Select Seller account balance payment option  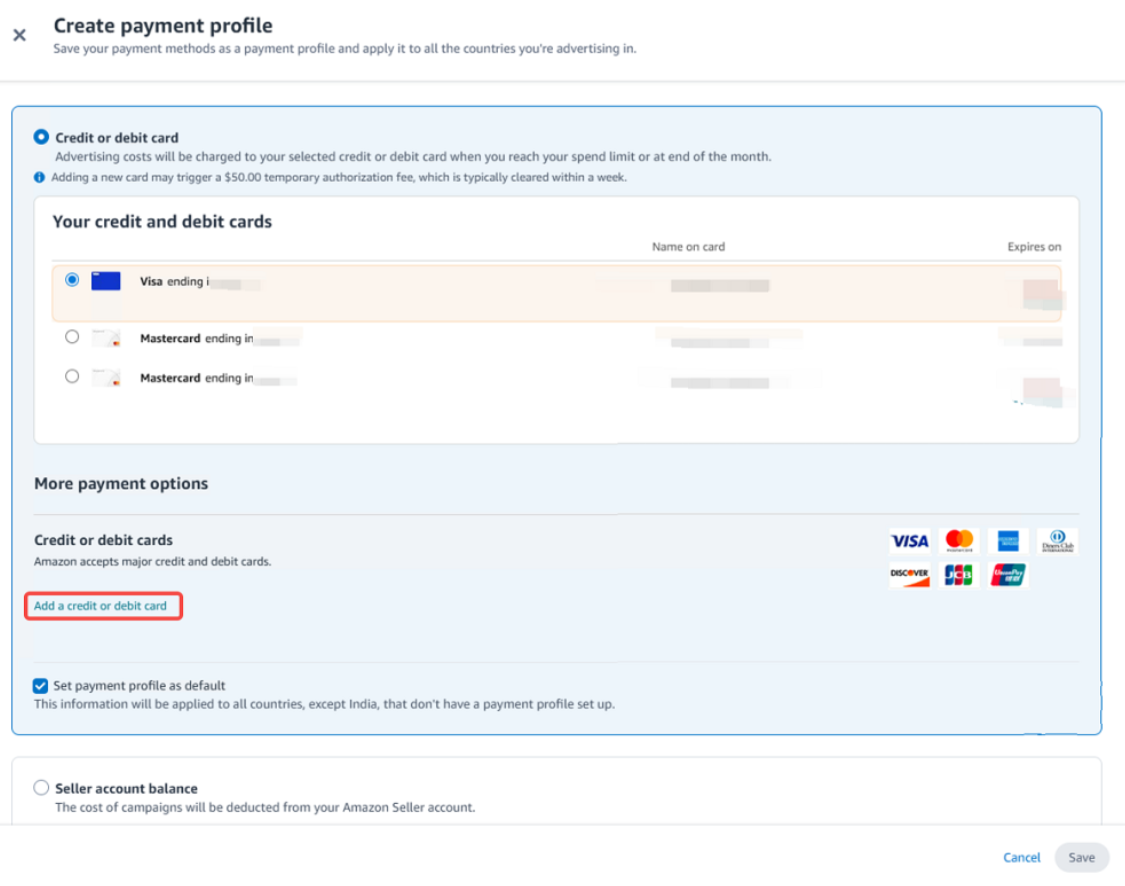coord(41,788)
